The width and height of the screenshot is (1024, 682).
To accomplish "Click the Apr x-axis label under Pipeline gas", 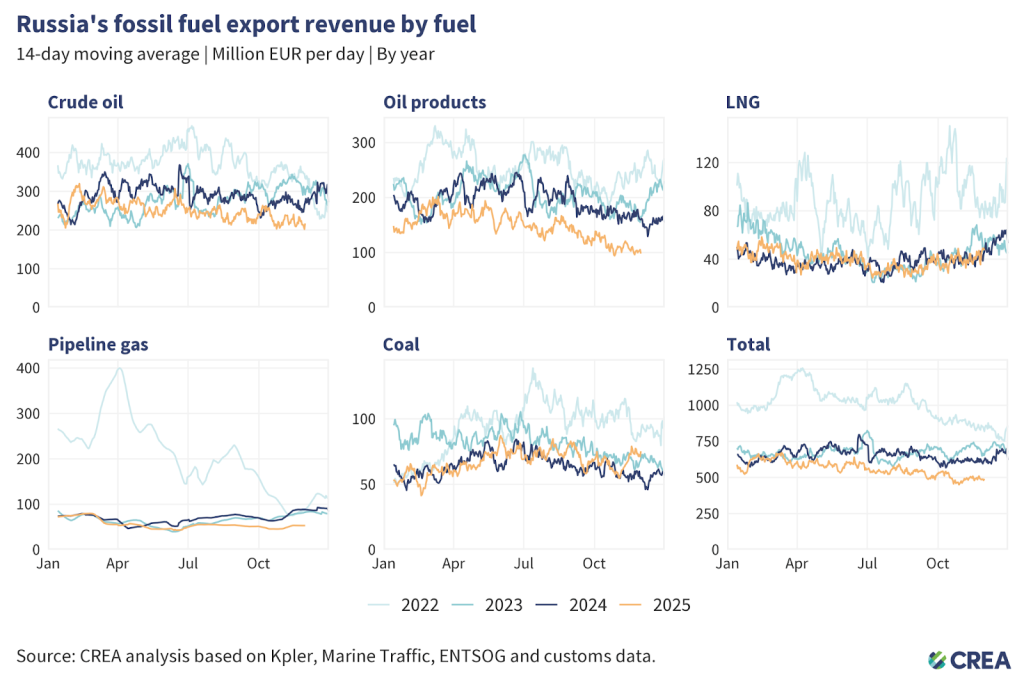I will [118, 564].
